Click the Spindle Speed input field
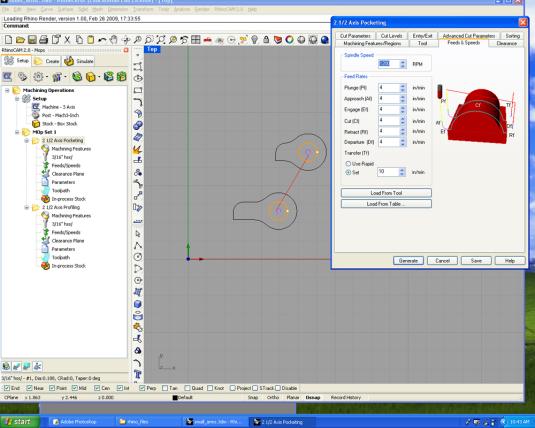The height and width of the screenshot is (428, 535). coord(389,64)
